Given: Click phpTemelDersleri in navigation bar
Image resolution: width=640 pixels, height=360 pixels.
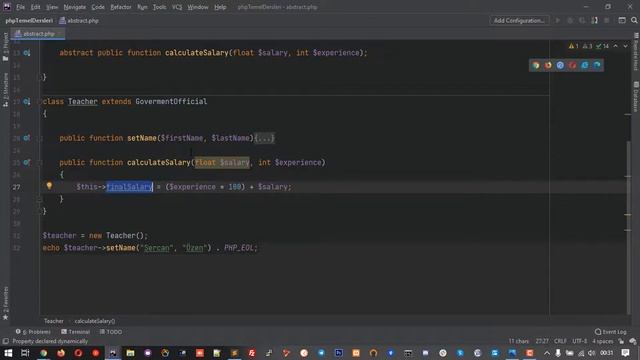Looking at the screenshot, I should pyautogui.click(x=29, y=20).
